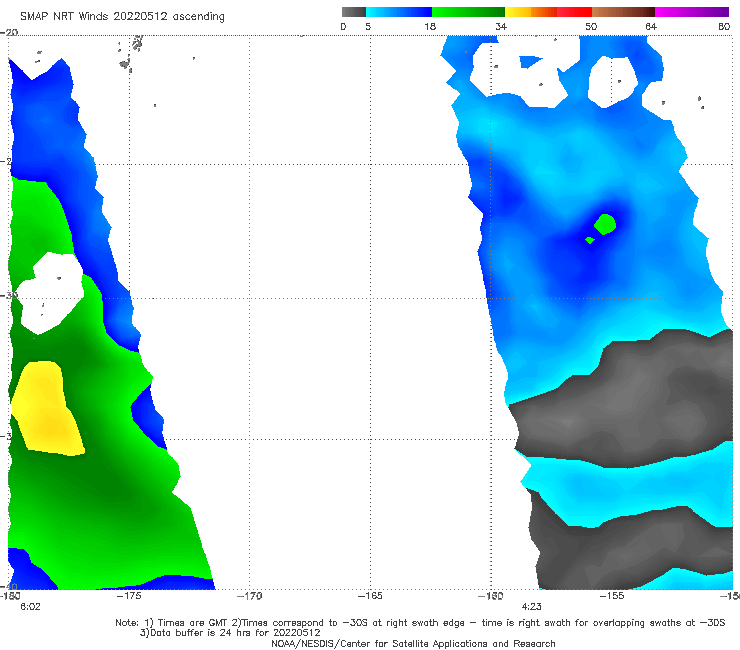The height and width of the screenshot is (650, 740).
Task: Click the latitude label '-20' at top left
Action: 9,33
